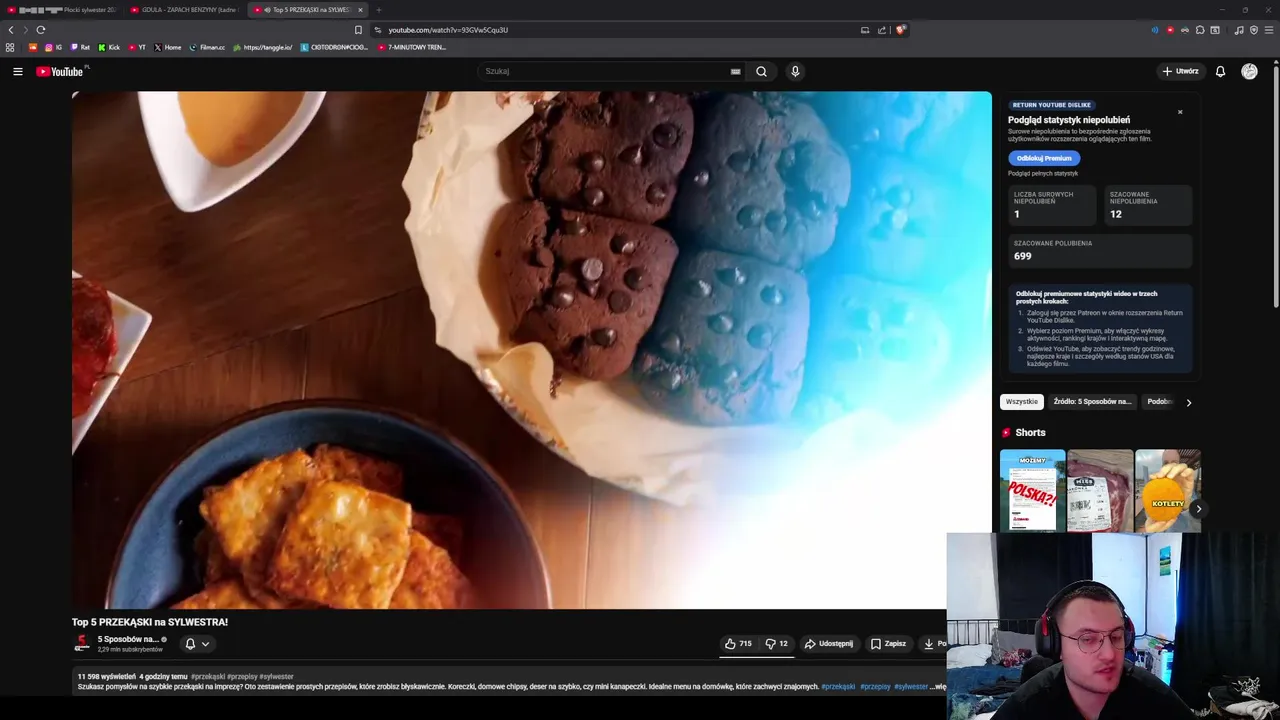Open the Kick bookmark
This screenshot has width=1280, height=720.
[x=109, y=47]
